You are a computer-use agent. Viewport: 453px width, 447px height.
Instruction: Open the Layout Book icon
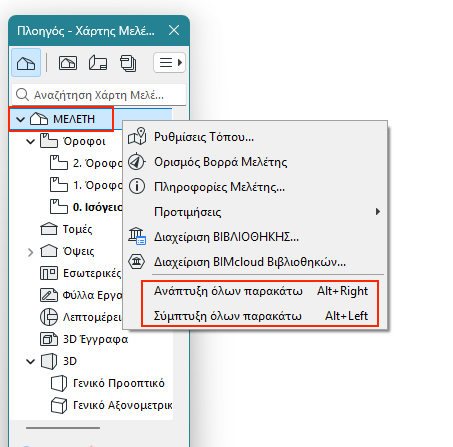(98, 63)
